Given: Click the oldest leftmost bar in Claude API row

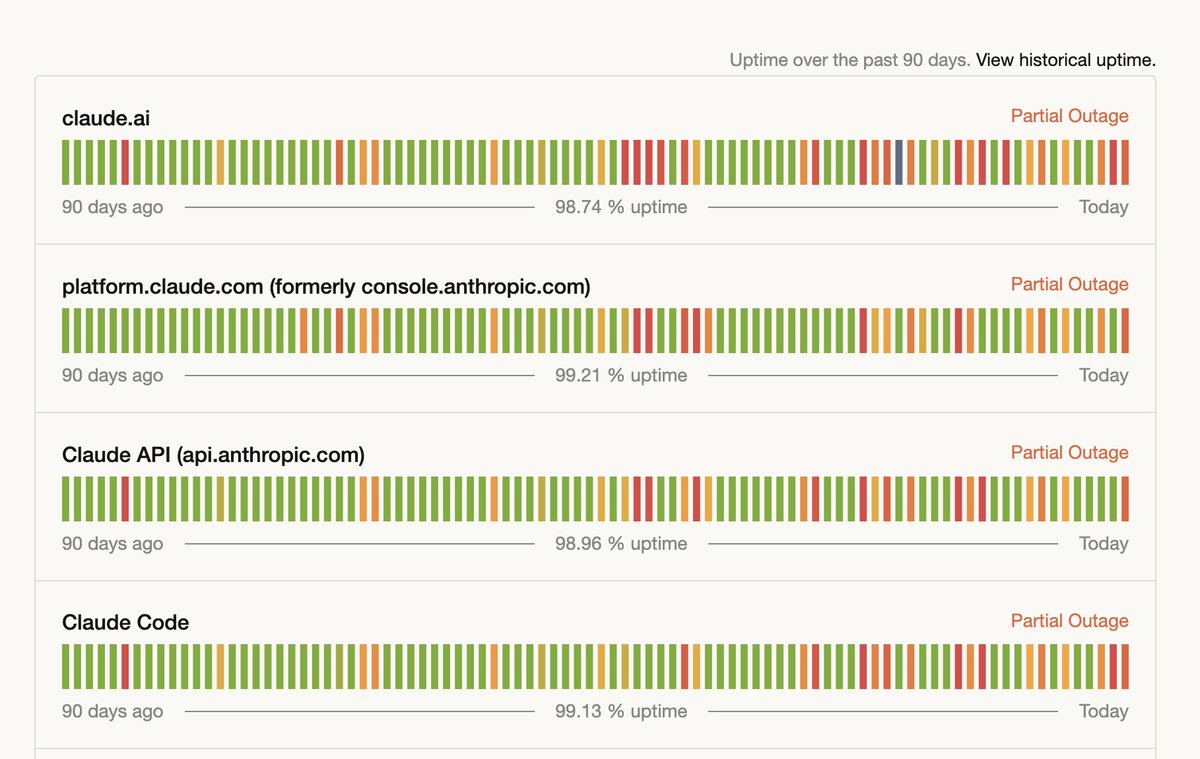Looking at the screenshot, I should (x=66, y=498).
